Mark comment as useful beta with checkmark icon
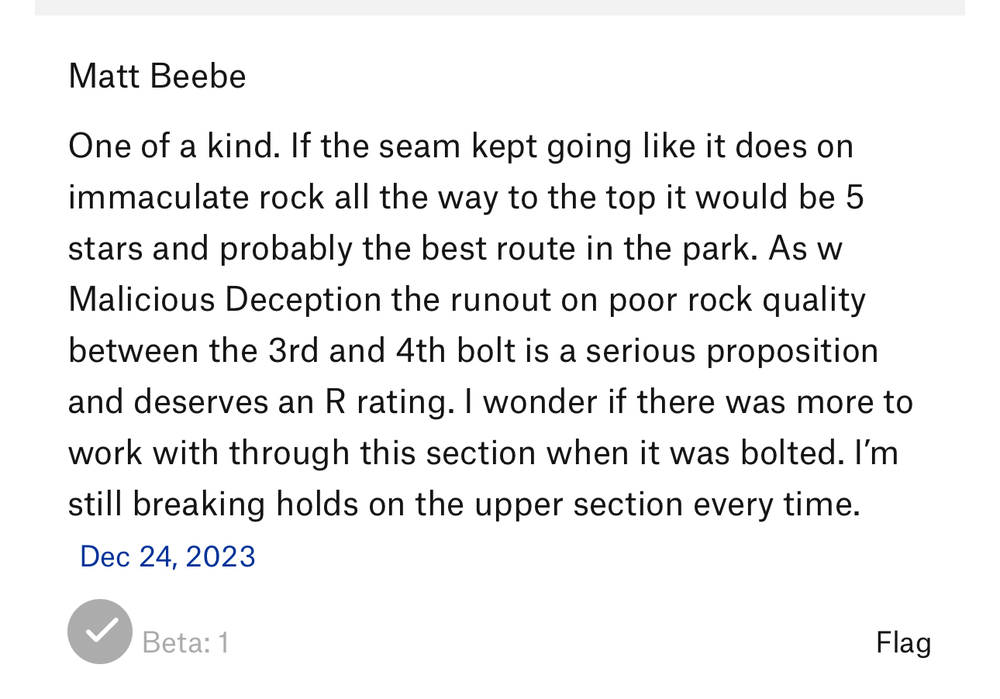Screen dimensions: 1000x699 tap(100, 631)
